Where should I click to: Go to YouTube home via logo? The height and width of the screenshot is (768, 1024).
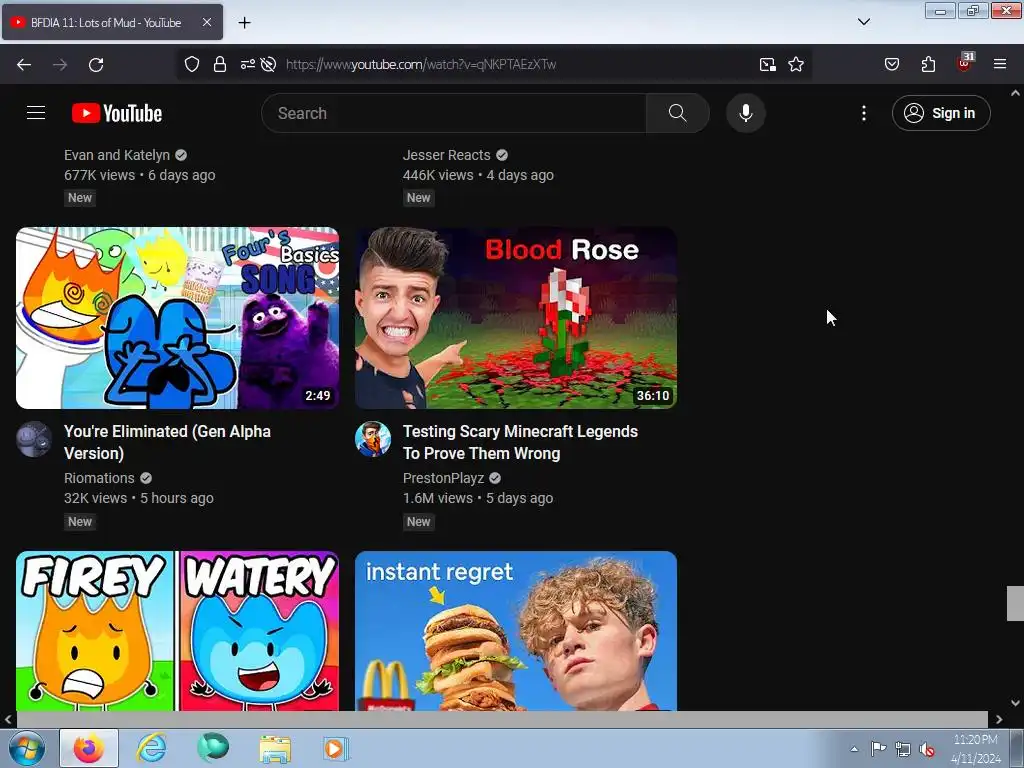[117, 113]
